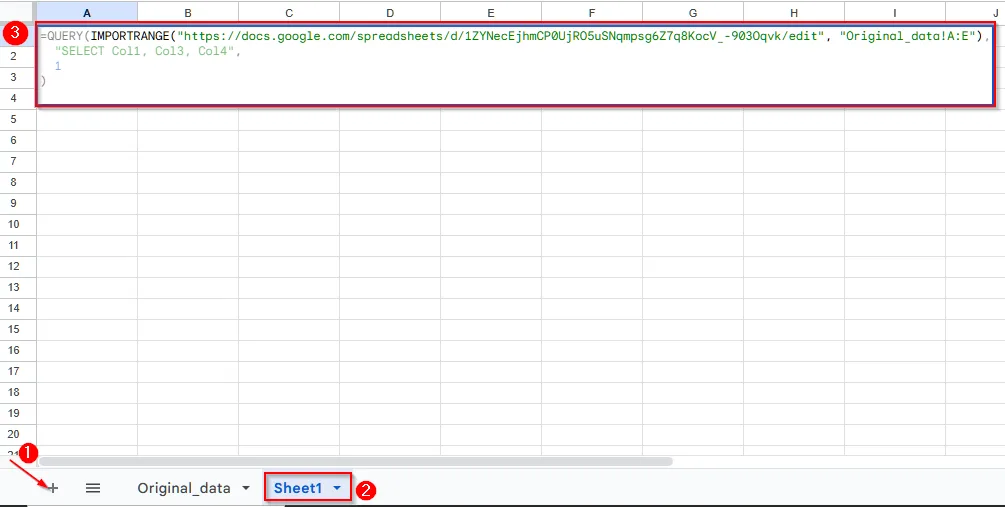Click the docs.google.com URL in the formula
This screenshot has height=507, width=1005.
[x=501, y=36]
